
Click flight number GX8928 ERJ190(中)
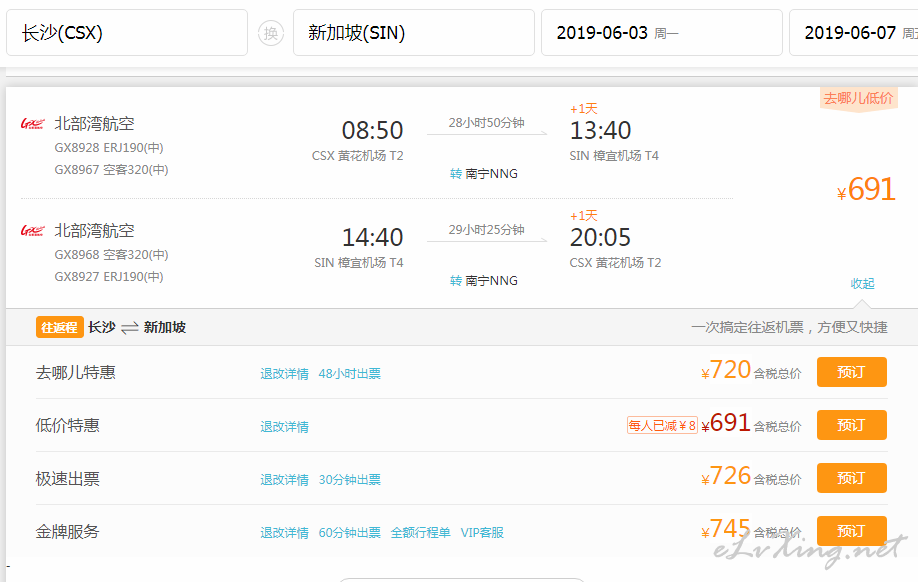click(x=109, y=148)
